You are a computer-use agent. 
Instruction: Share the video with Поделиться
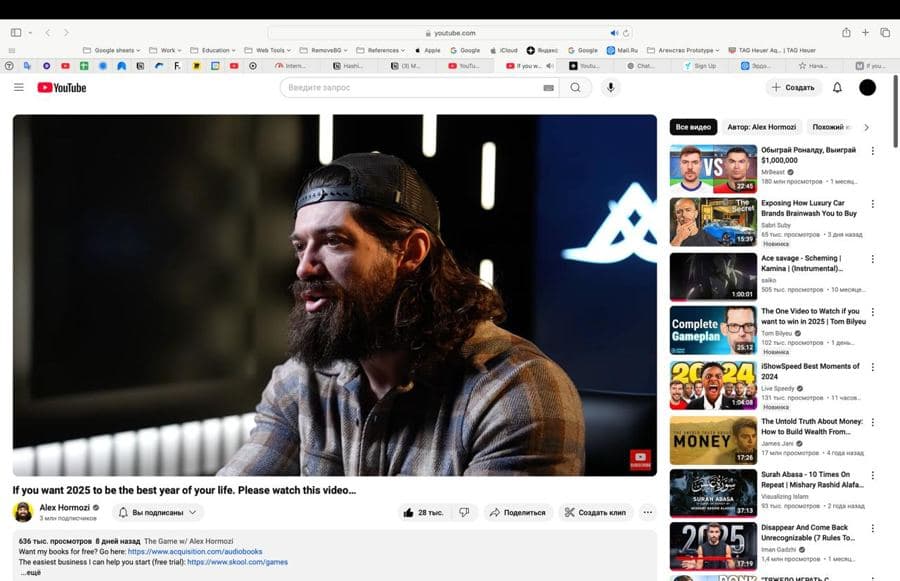(518, 512)
